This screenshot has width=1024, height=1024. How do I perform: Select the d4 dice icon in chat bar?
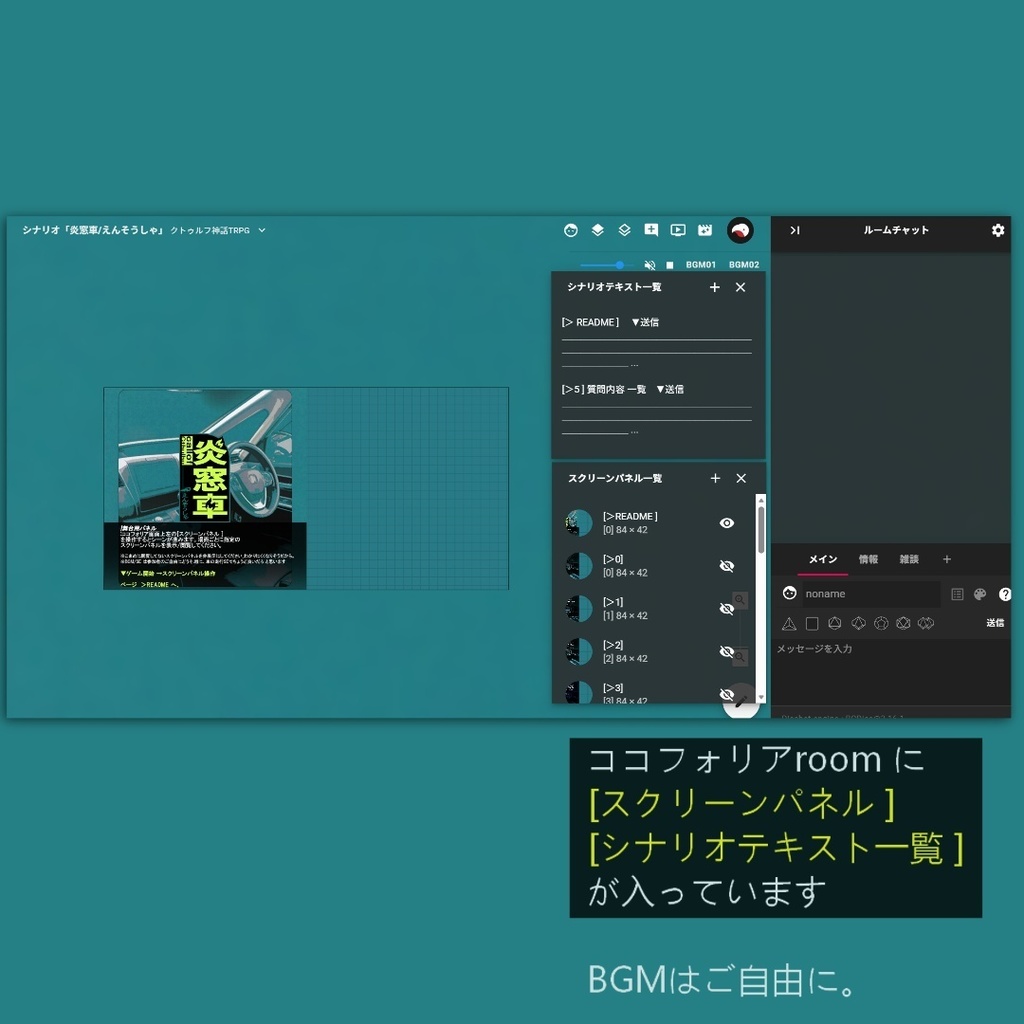pyautogui.click(x=789, y=623)
